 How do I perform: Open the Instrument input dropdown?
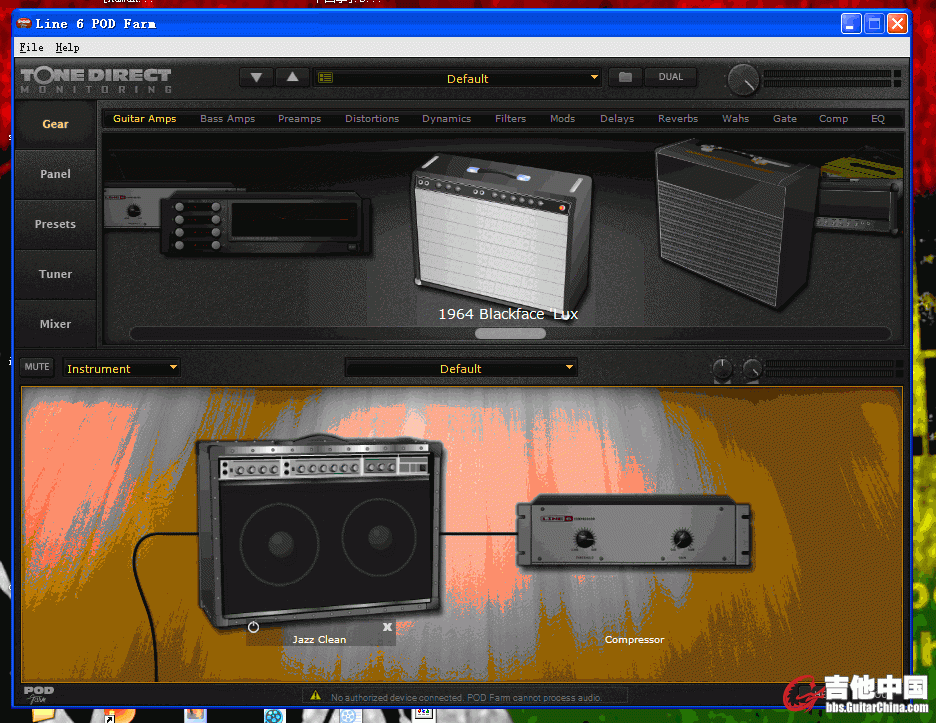coord(121,368)
